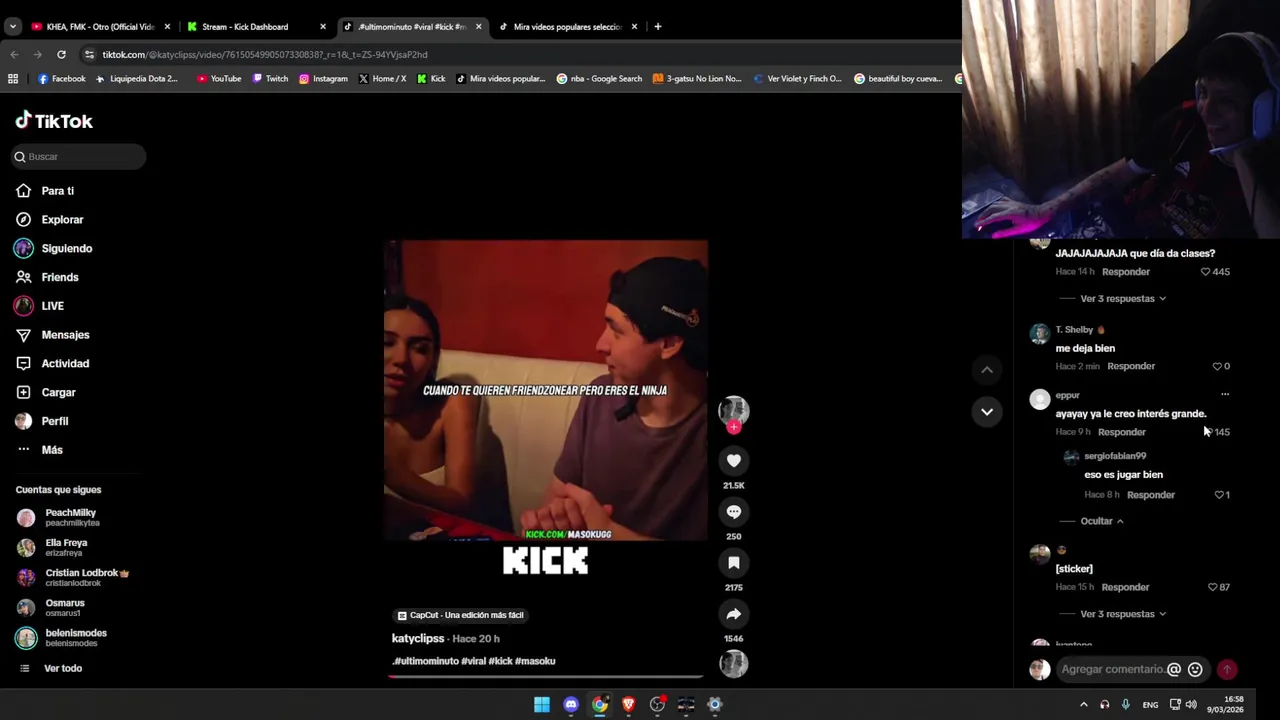Viewport: 1280px width, 720px height.
Task: Click the CapCut edición más fácil link
Action: point(461,615)
